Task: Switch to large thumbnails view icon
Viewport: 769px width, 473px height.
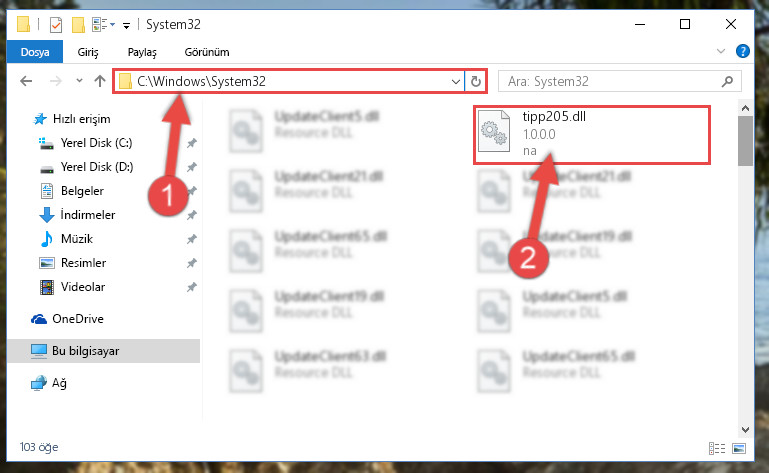Action: click(x=739, y=448)
